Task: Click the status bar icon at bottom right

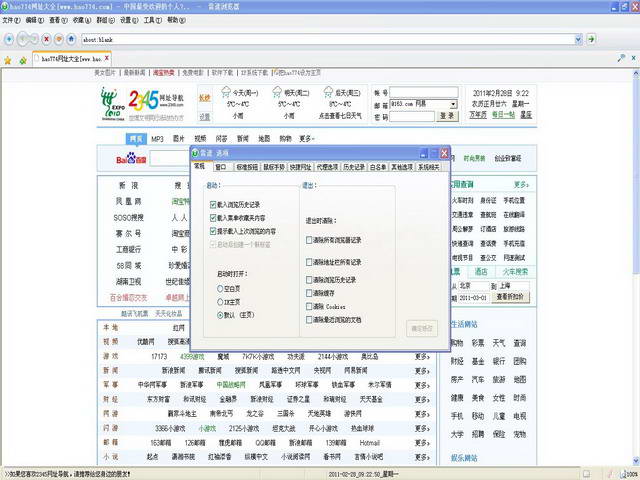Action: (x=624, y=474)
